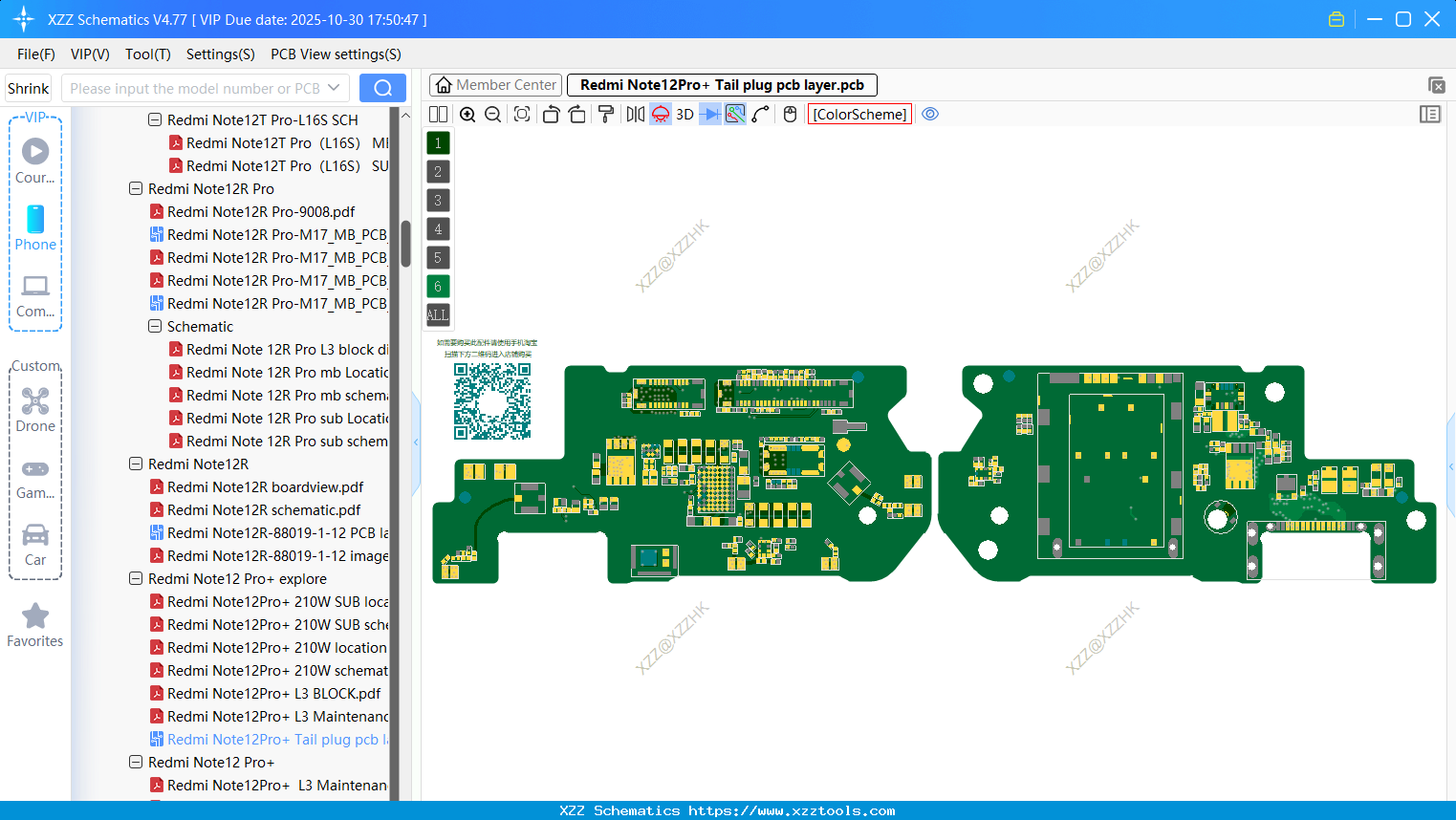Collapse the Schematic folder
This screenshot has width=1456, height=820.
pos(154,326)
